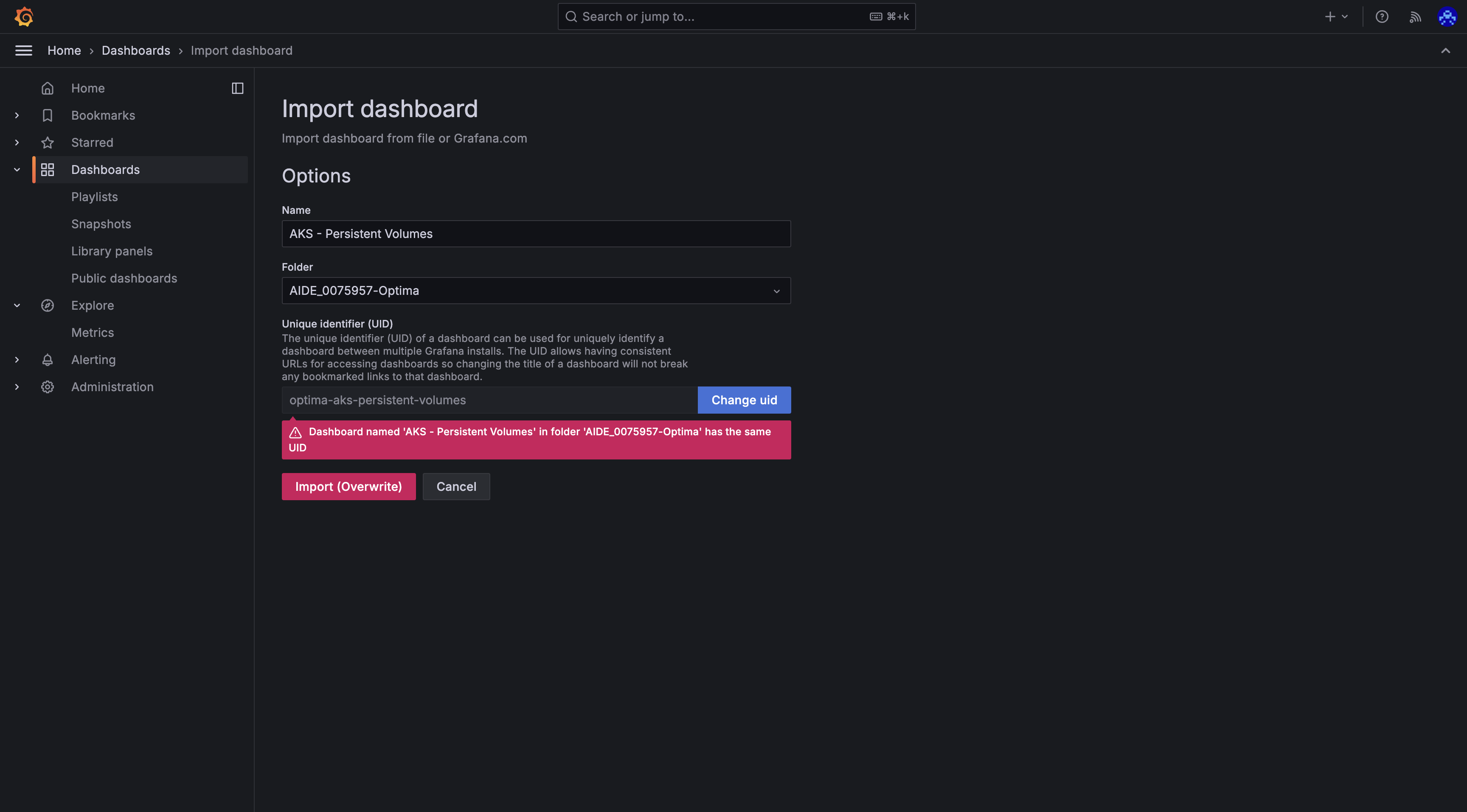The image size is (1467, 812).
Task: Click the Alerting label in sidebar
Action: point(93,360)
